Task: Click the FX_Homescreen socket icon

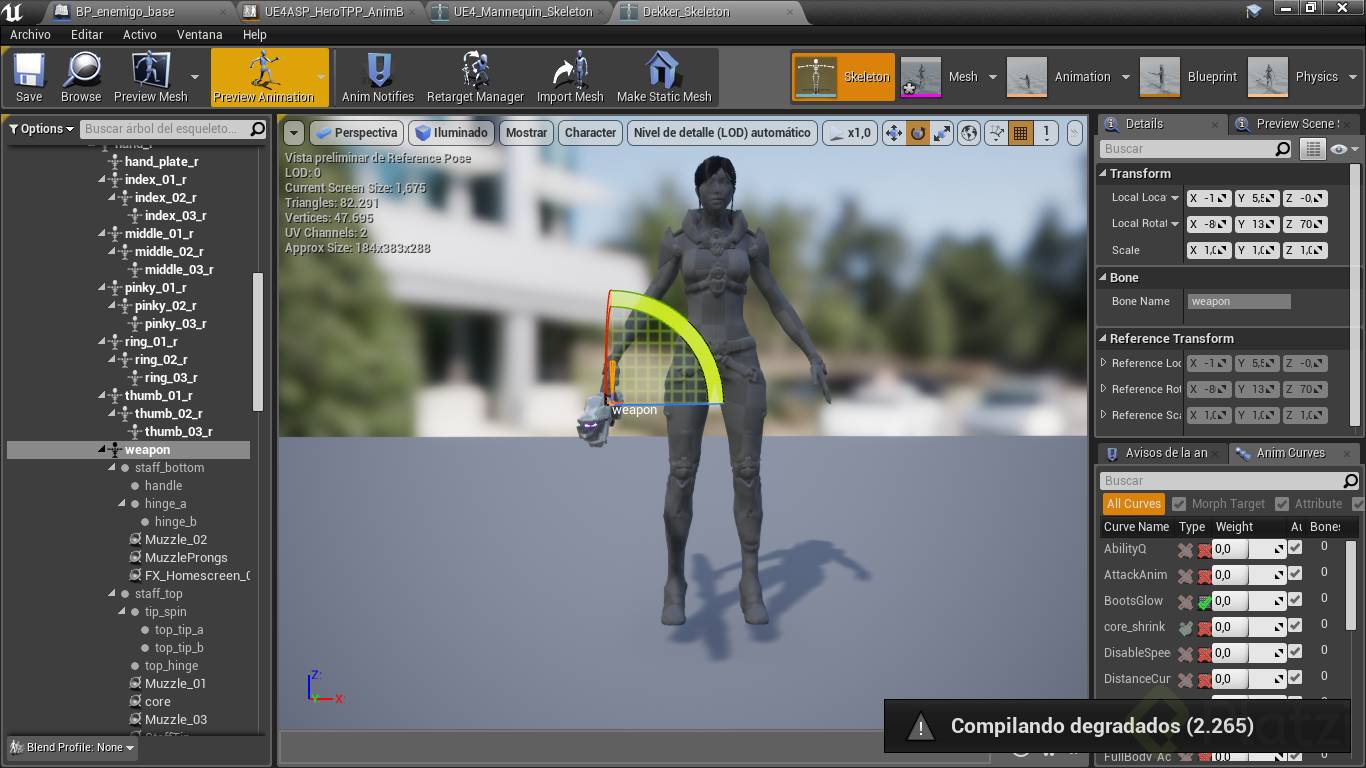Action: [x=135, y=576]
